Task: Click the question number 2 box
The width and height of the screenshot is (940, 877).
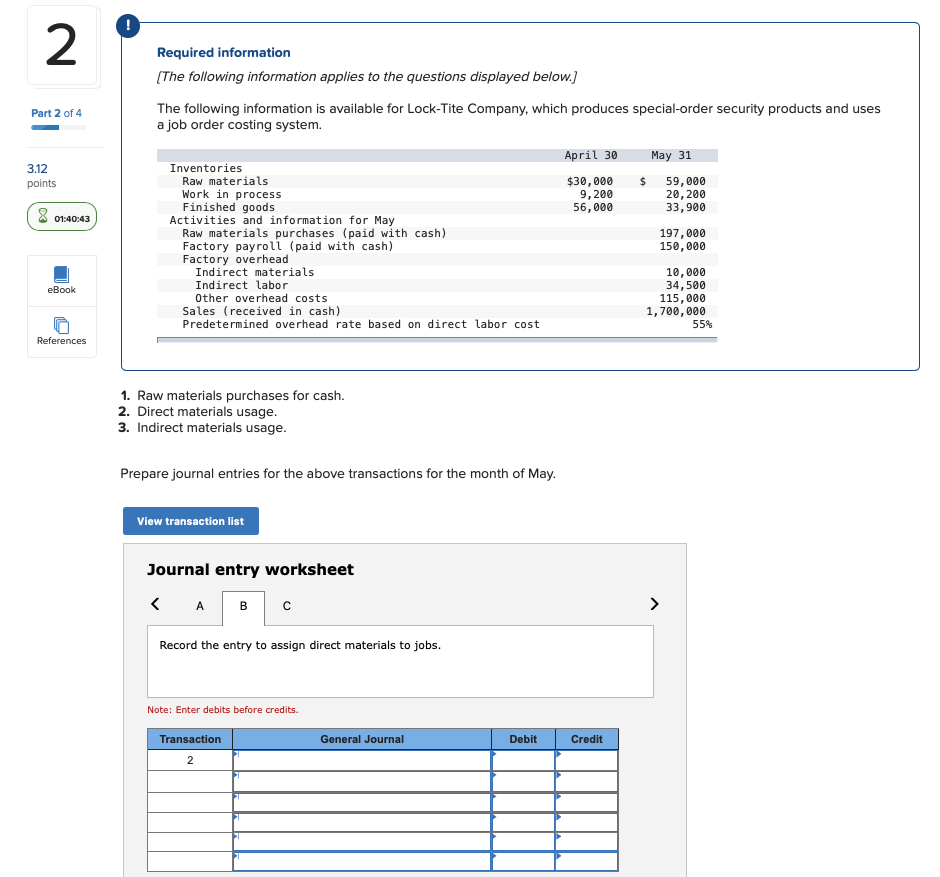Action: [x=61, y=46]
